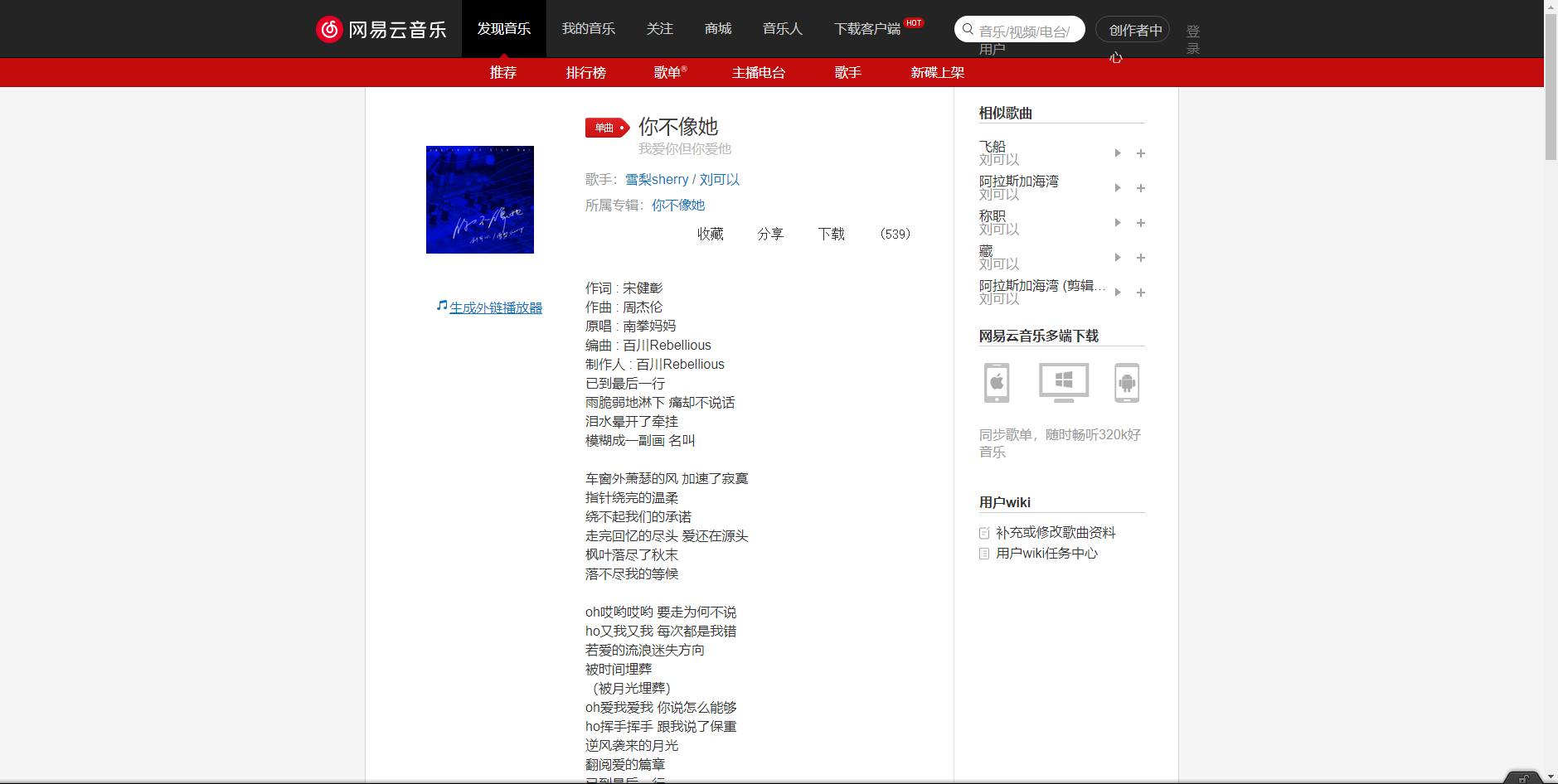The width and height of the screenshot is (1558, 784).
Task: Switch to the 排行榜 tab
Action: tap(586, 73)
